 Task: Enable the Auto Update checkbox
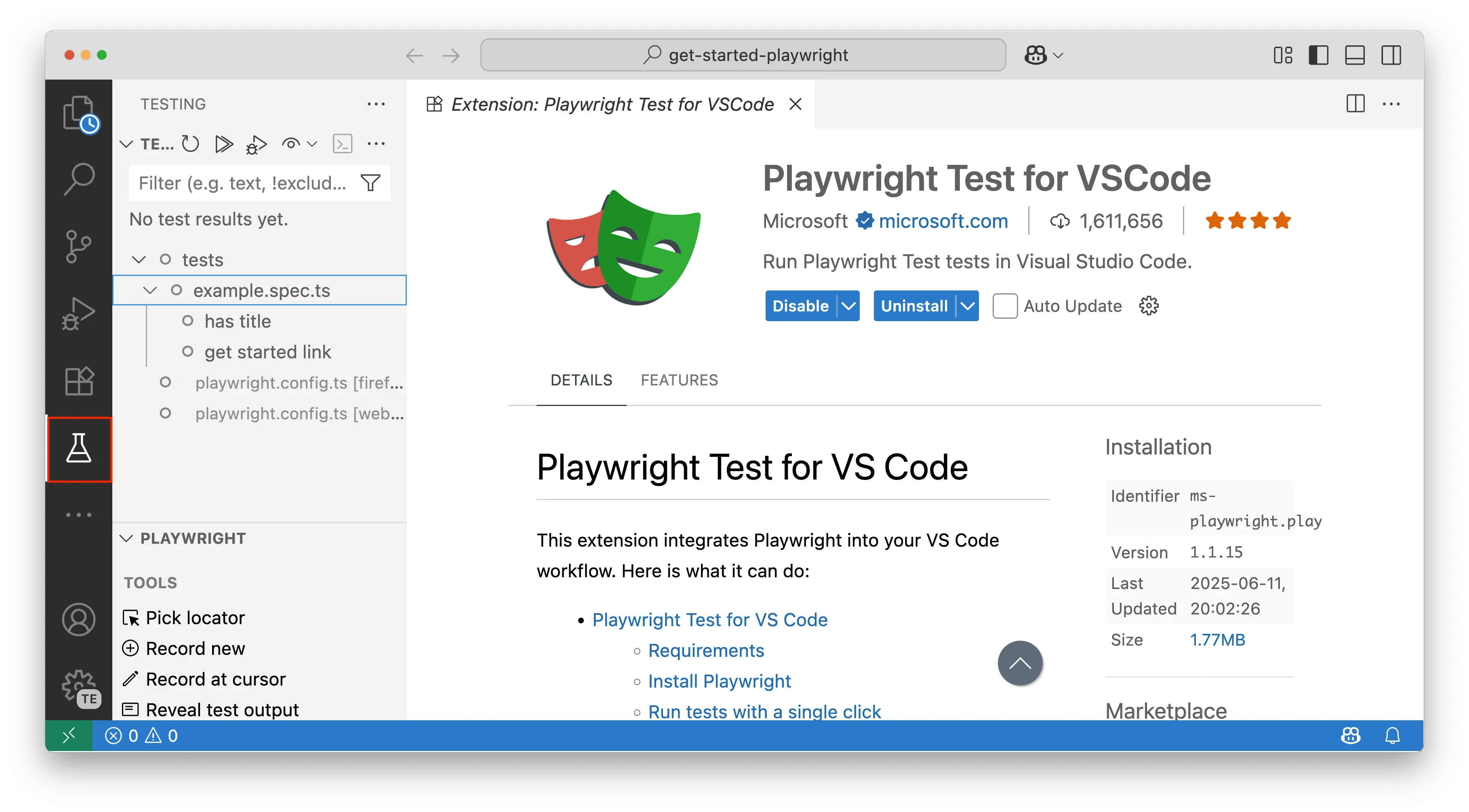[x=1005, y=306]
